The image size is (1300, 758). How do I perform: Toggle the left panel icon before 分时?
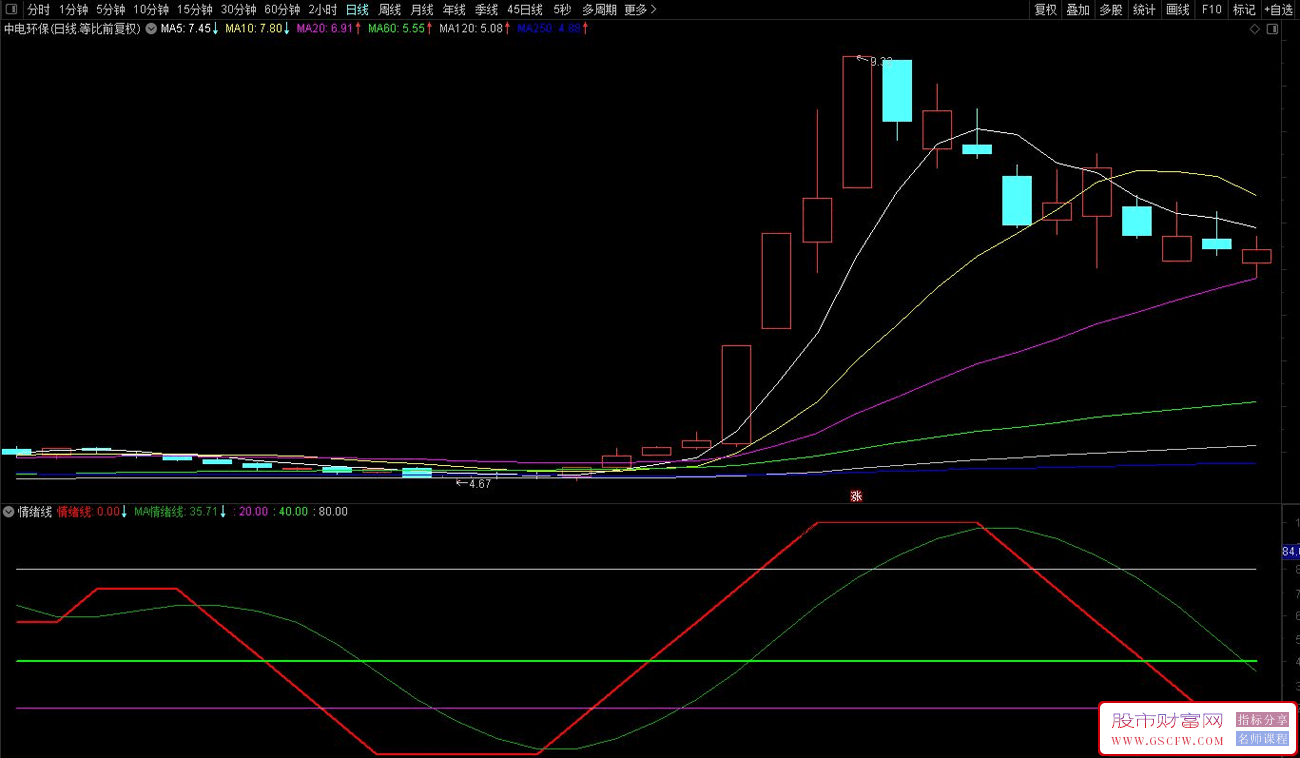(12, 9)
